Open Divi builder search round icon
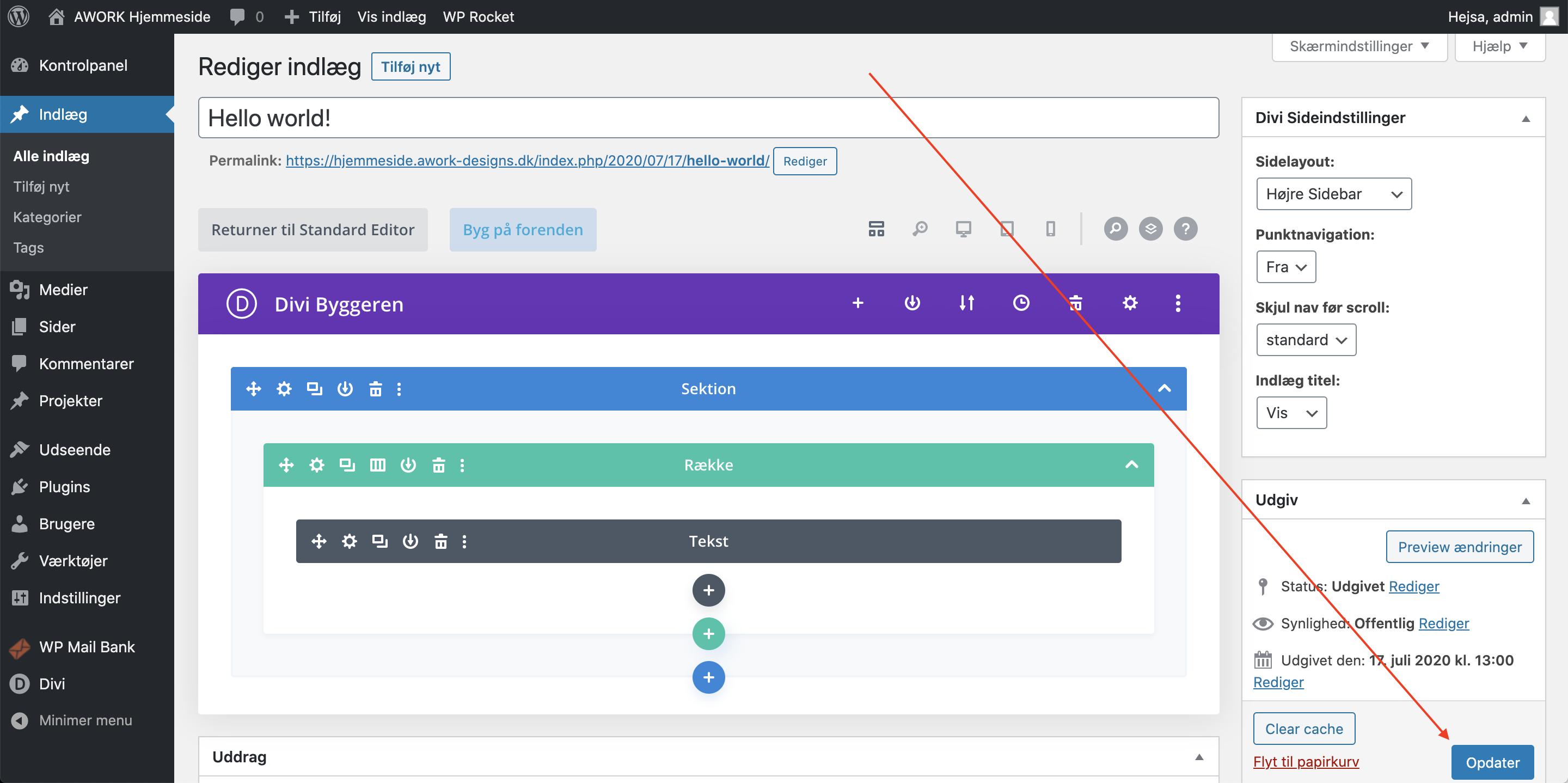1568x783 pixels. [x=1116, y=229]
